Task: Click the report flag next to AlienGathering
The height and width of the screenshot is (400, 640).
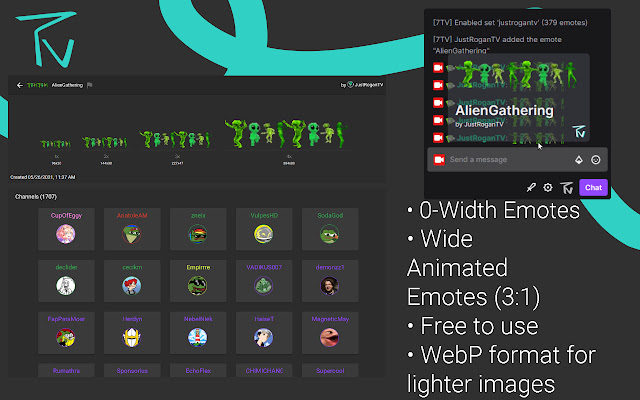Action: (90, 85)
